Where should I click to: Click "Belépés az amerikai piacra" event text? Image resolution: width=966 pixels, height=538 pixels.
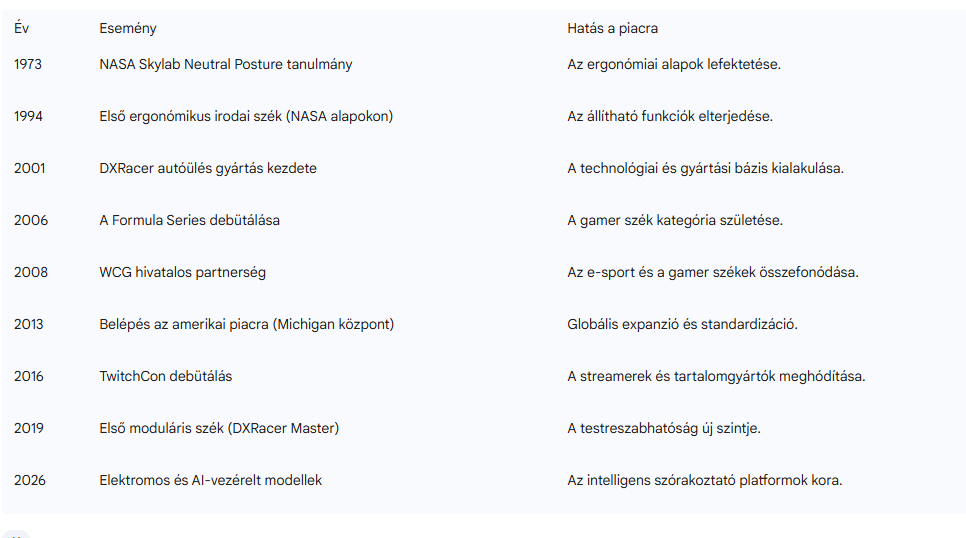point(246,324)
